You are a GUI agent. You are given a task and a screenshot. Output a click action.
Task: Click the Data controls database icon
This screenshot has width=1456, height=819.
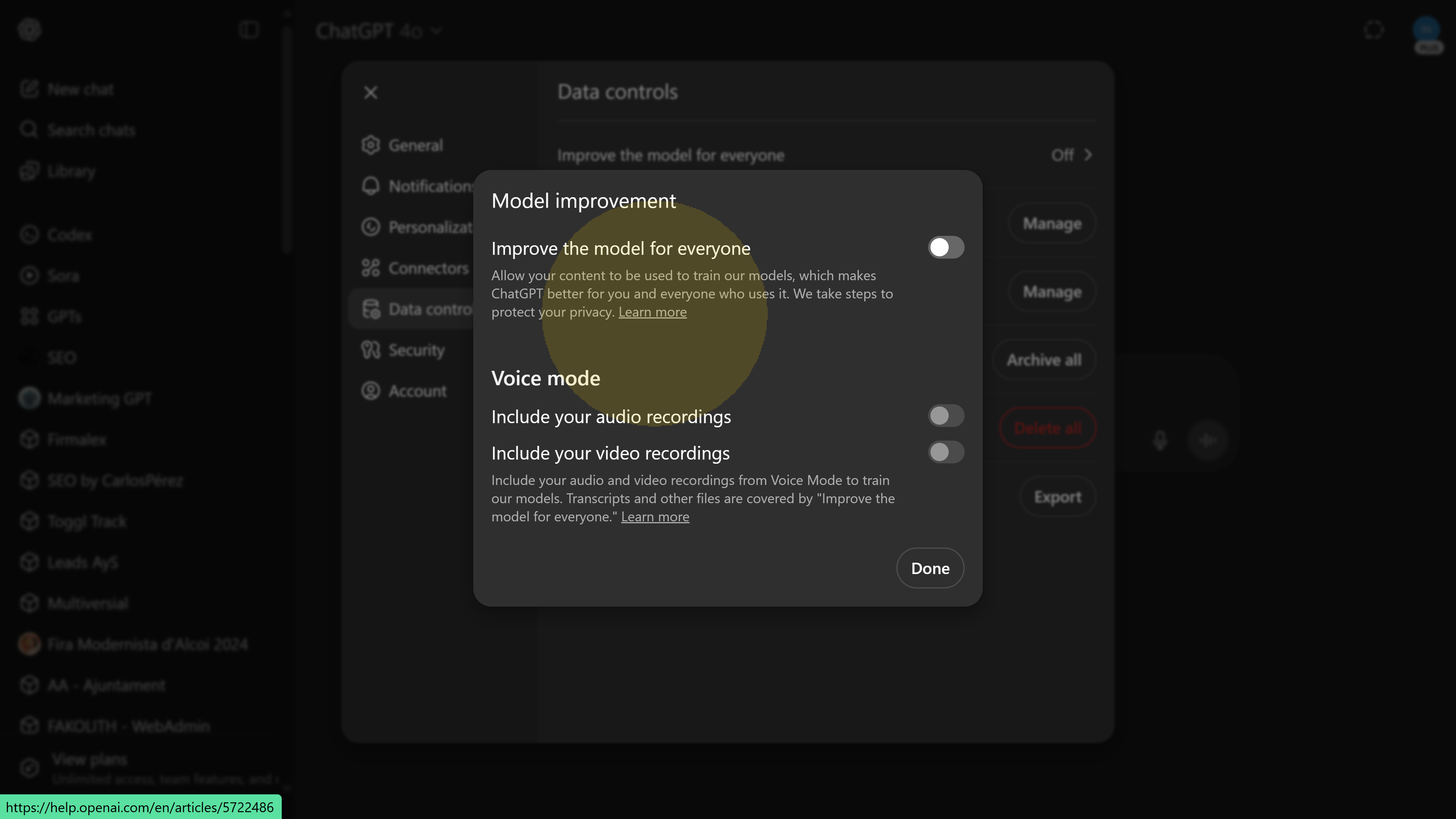pos(371,309)
